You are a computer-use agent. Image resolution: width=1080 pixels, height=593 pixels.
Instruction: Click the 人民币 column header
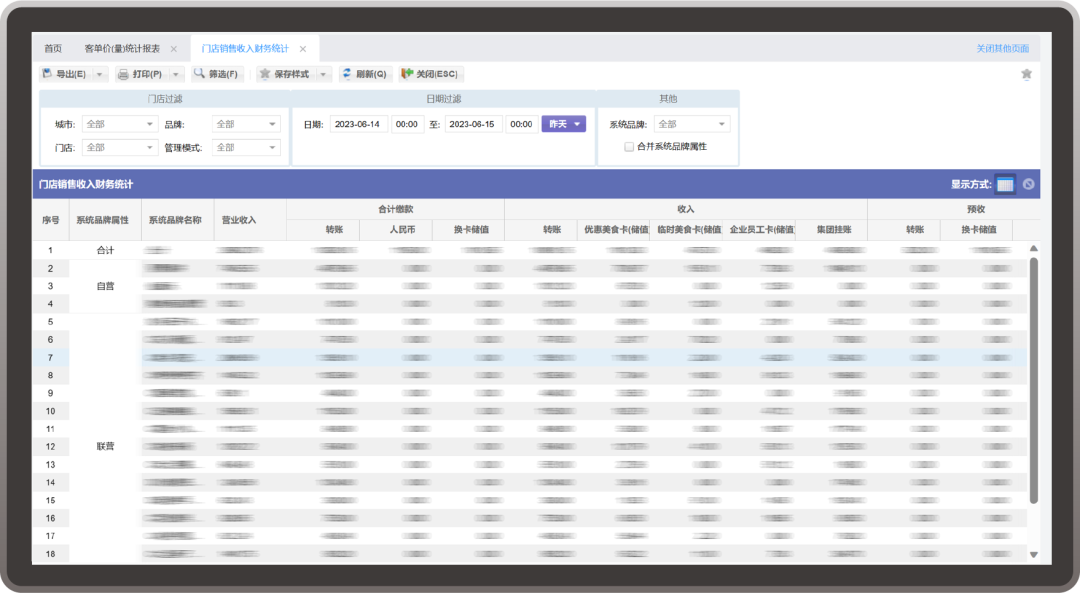point(396,230)
